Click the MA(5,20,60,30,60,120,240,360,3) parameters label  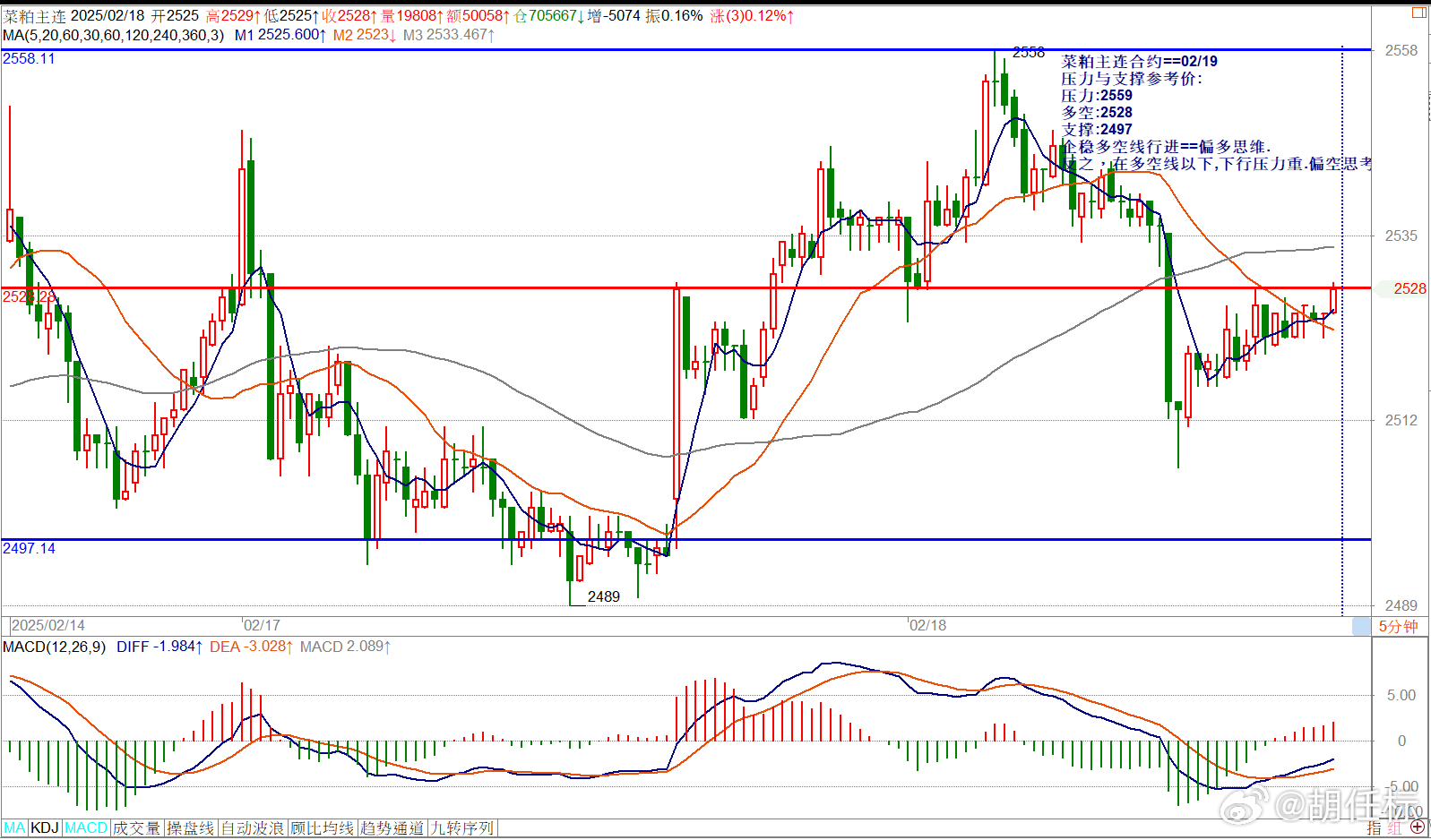[113, 35]
